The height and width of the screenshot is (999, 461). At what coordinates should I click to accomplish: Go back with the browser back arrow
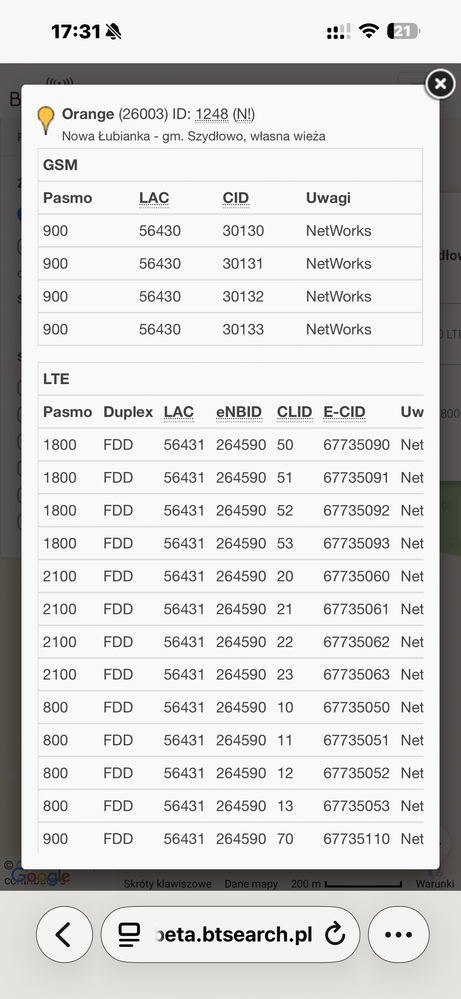coord(64,934)
